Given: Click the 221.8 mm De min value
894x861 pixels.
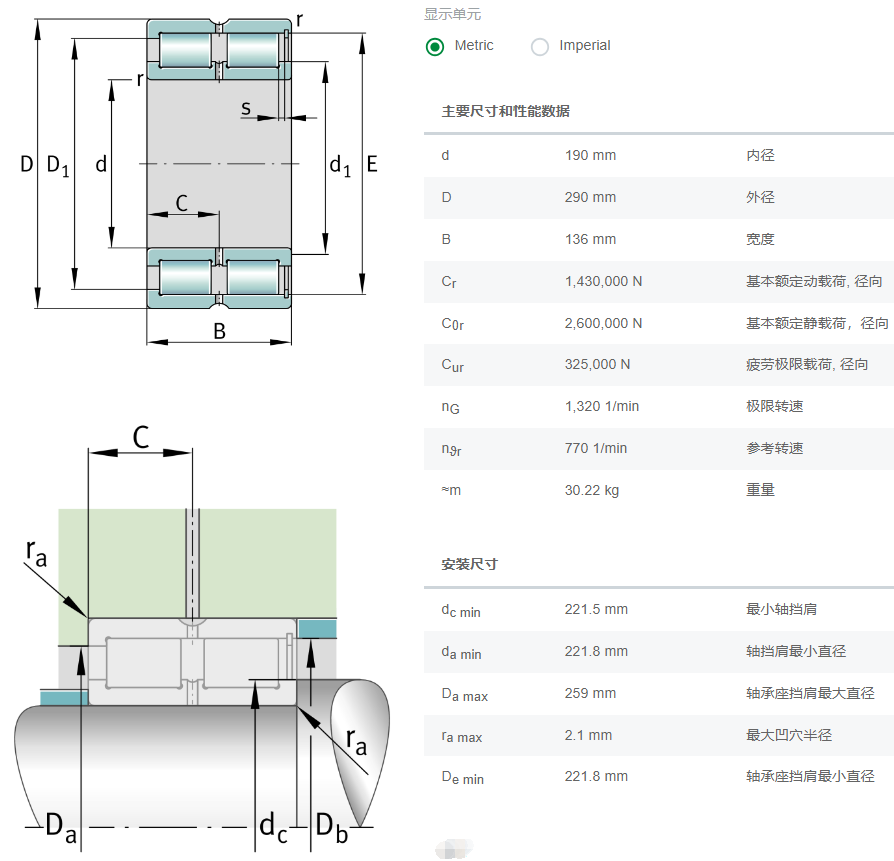Looking at the screenshot, I should click(x=596, y=777).
